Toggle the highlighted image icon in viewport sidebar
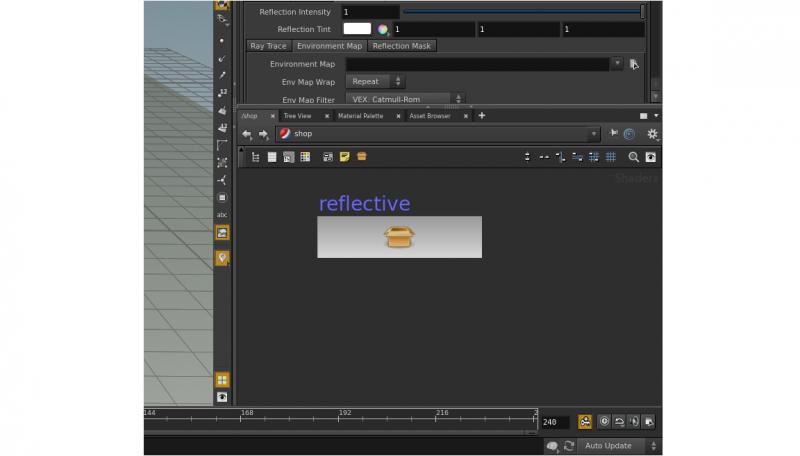Screen dimensions: 800x456 click(x=222, y=232)
